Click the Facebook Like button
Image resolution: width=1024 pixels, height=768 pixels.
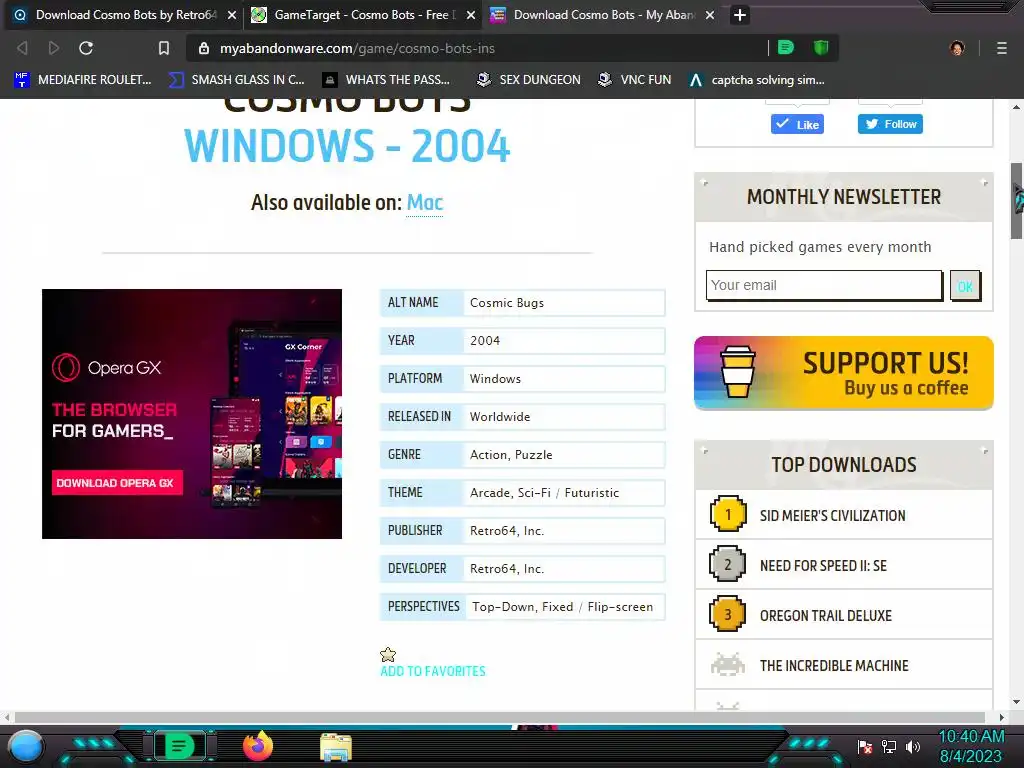797,124
